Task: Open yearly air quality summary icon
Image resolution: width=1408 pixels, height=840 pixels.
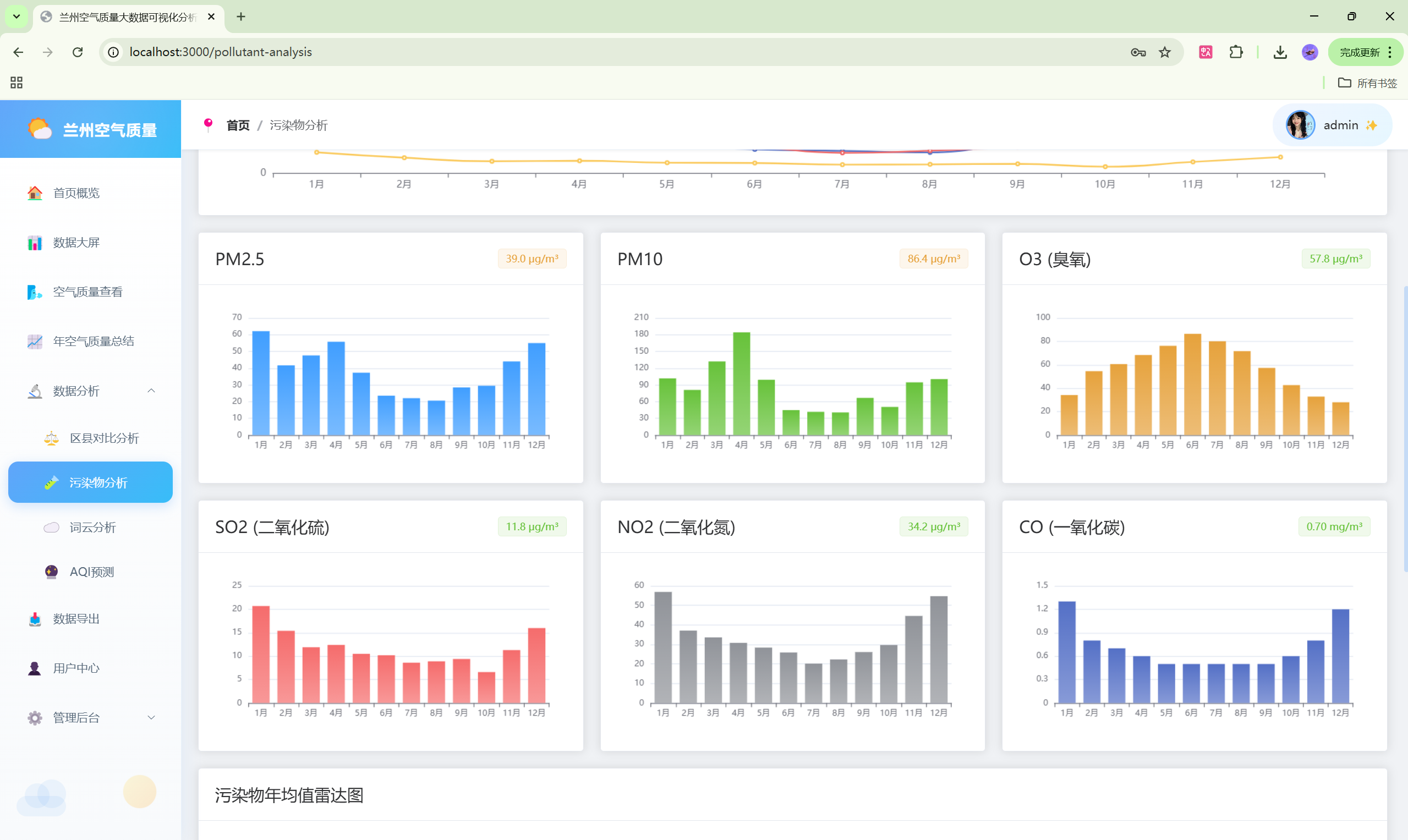Action: pyautogui.click(x=35, y=341)
